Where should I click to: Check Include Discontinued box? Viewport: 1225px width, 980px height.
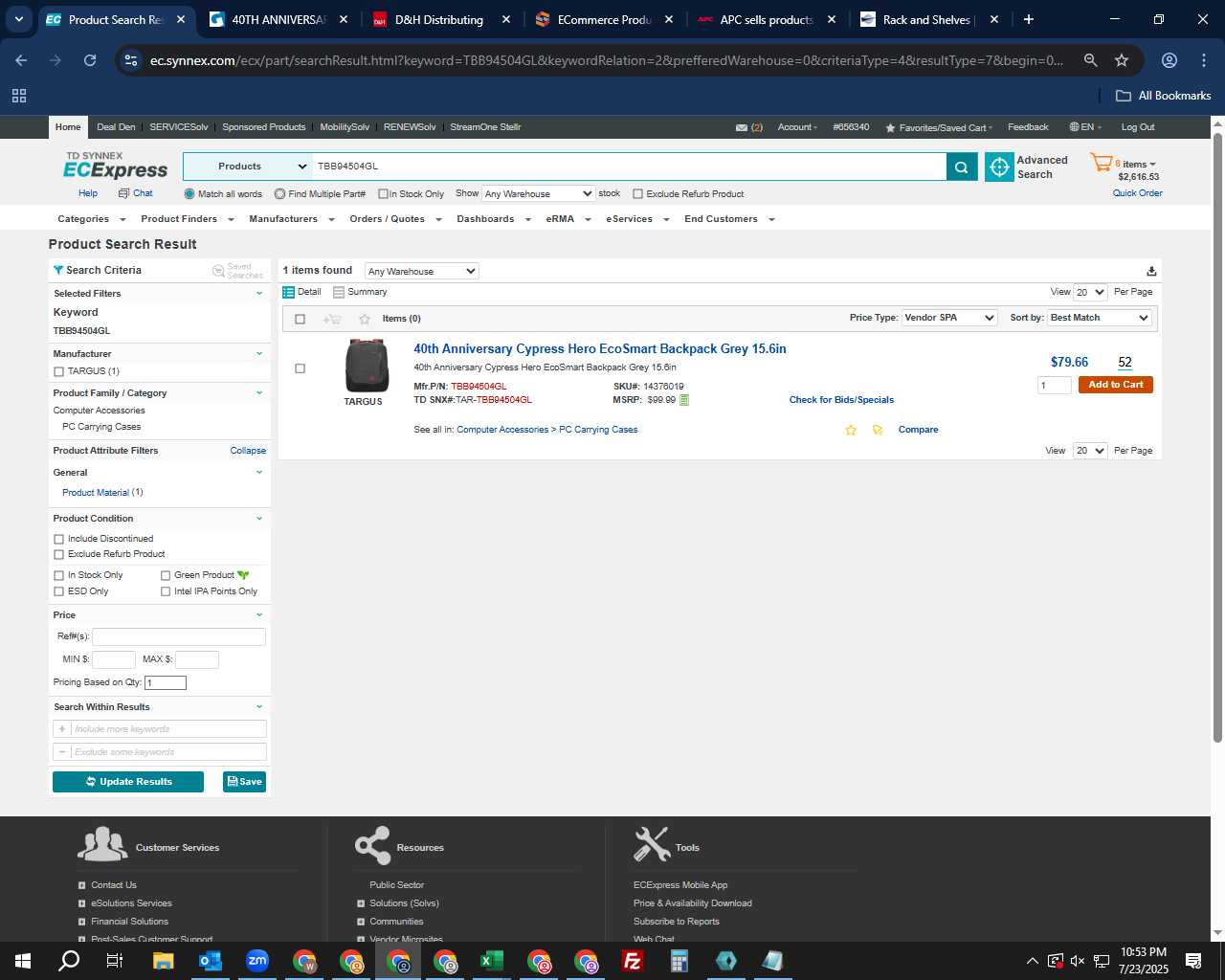59,540
